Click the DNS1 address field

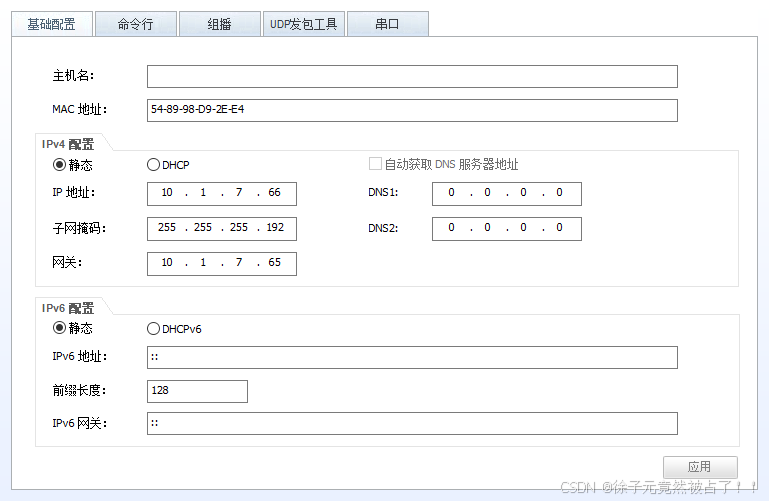(507, 194)
